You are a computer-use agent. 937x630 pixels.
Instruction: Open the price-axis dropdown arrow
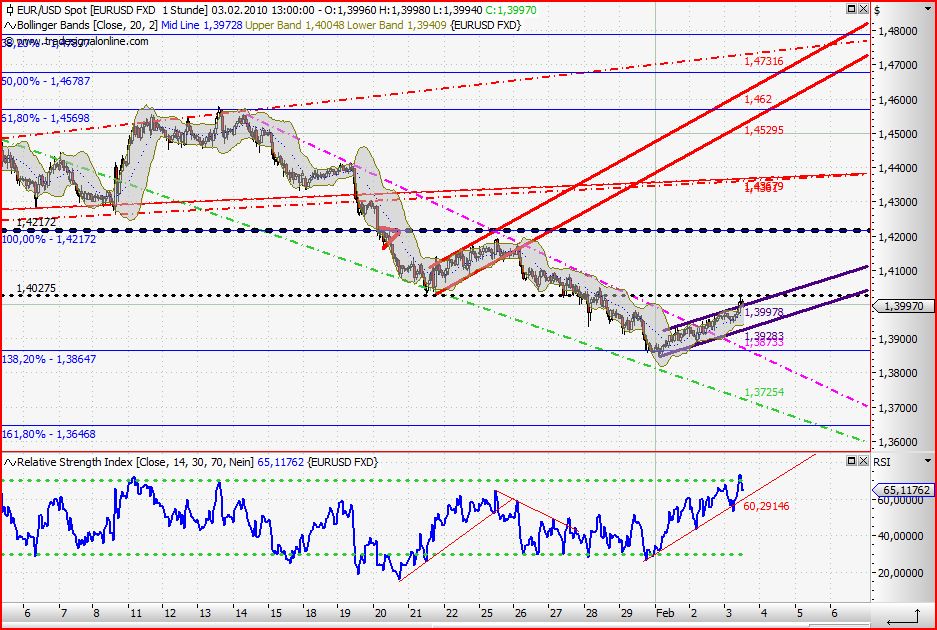pos(928,8)
